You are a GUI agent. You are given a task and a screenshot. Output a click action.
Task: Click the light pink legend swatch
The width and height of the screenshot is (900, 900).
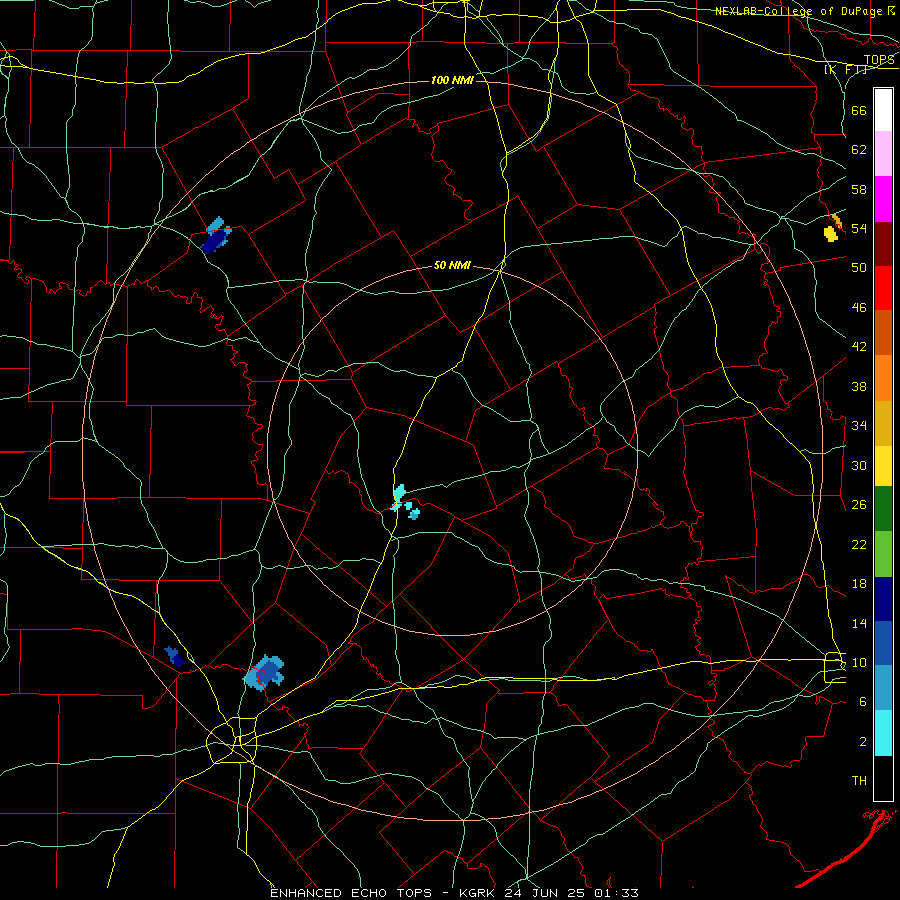(x=883, y=154)
